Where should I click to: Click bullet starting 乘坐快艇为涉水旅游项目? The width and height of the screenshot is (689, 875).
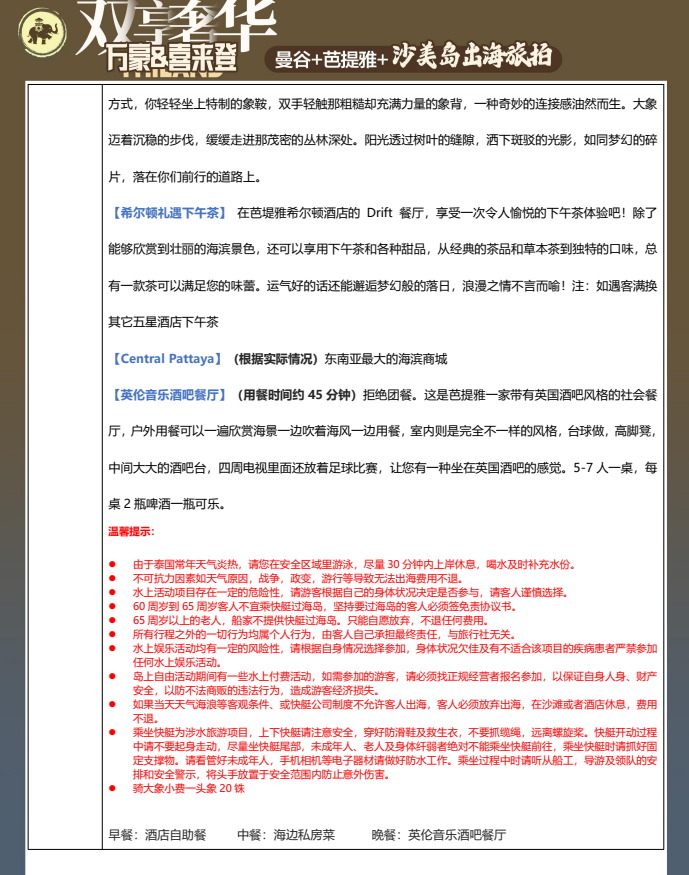[394, 753]
